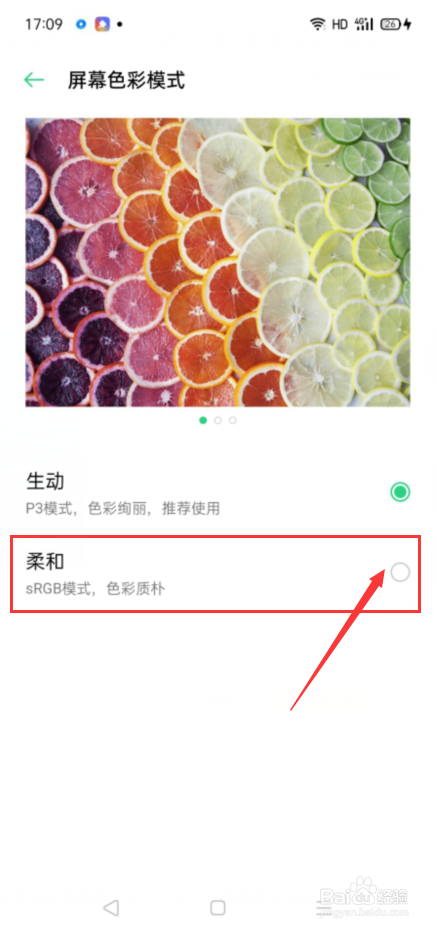Tap the 屏幕色彩模式 page title
This screenshot has height=930, width=437.
126,80
